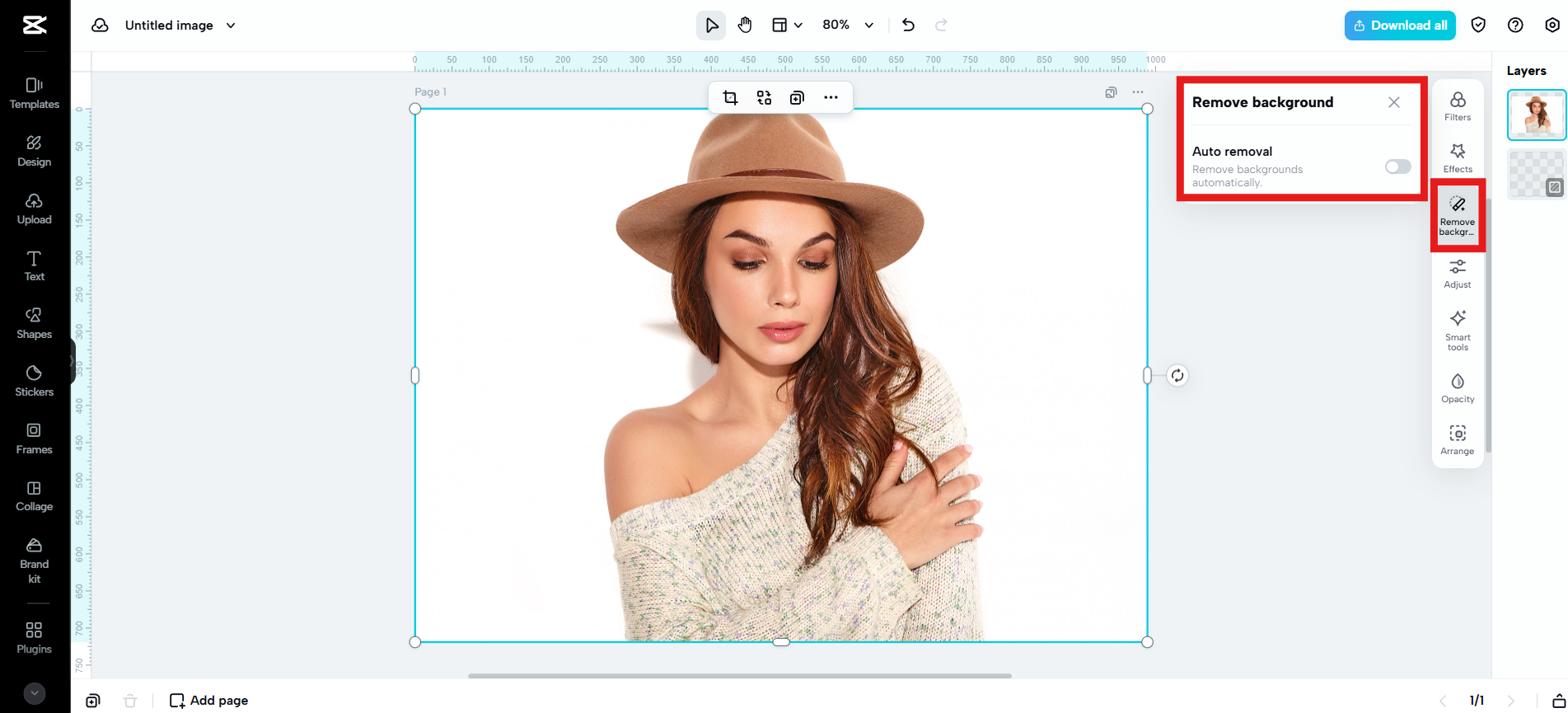The image size is (1568, 713).
Task: Open the Arrange tool
Action: pyautogui.click(x=1458, y=440)
